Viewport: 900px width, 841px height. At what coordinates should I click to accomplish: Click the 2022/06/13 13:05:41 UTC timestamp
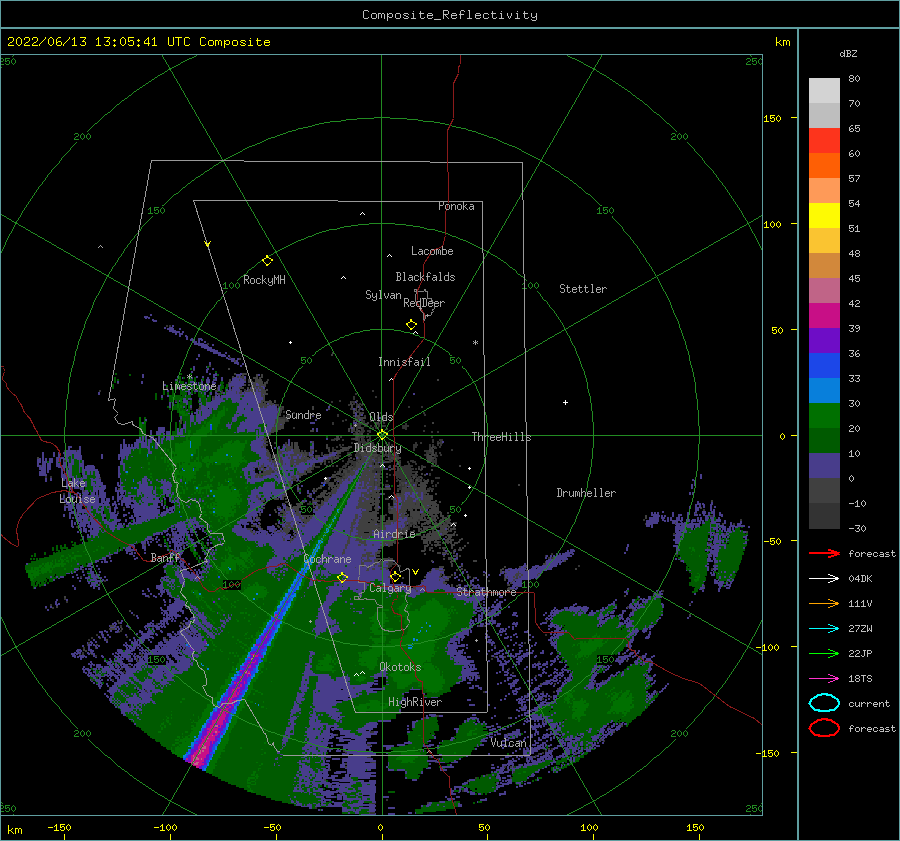tap(87, 41)
